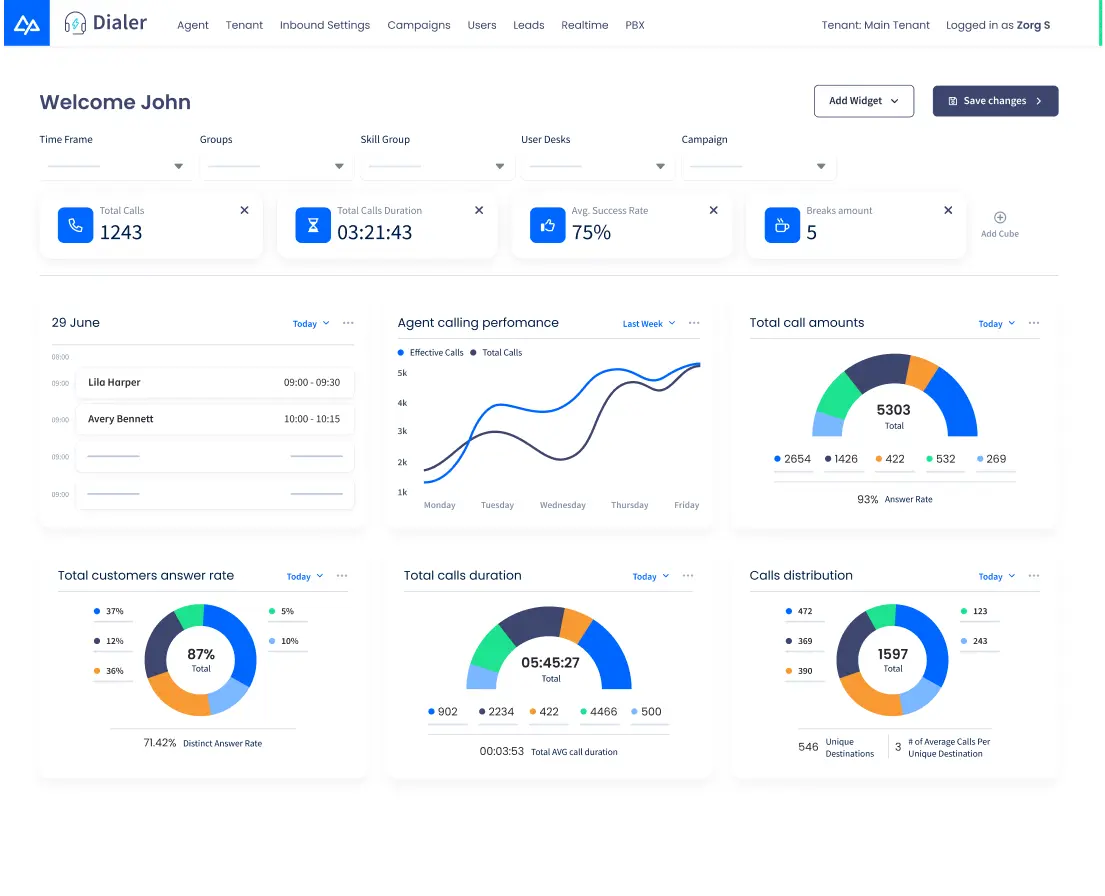Click the Dialer app logo
Viewport: 1105px width, 896px height.
[104, 22]
